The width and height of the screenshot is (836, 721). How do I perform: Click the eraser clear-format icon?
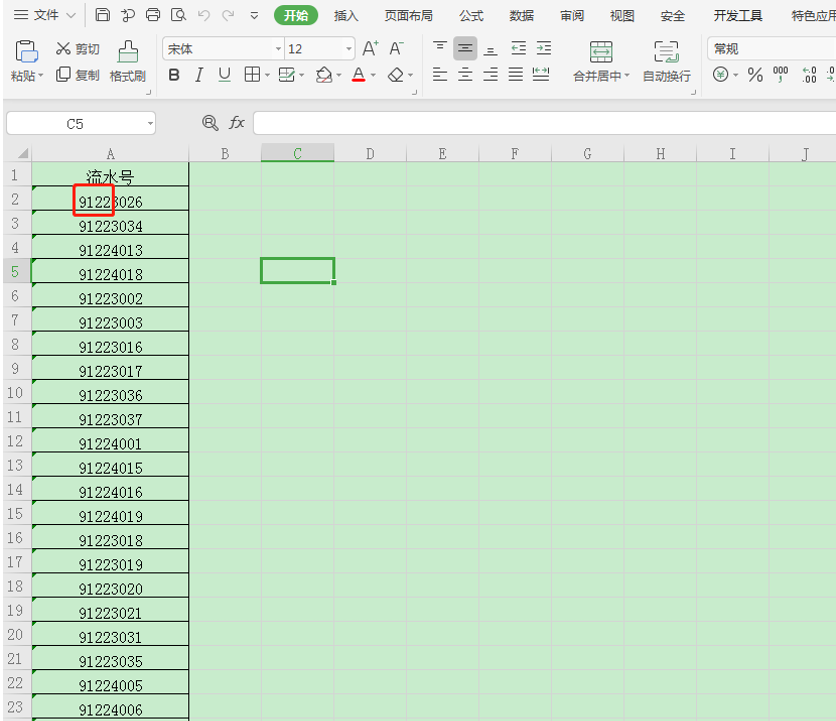click(396, 75)
